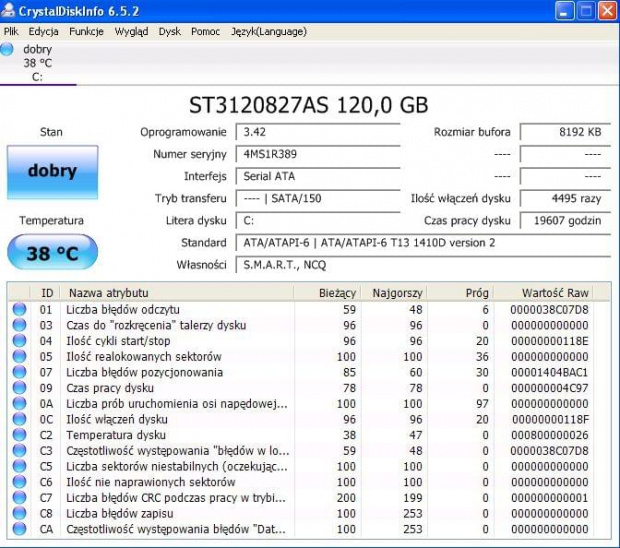
Task: Click the status orb for attribute 03
Action: pos(19,325)
